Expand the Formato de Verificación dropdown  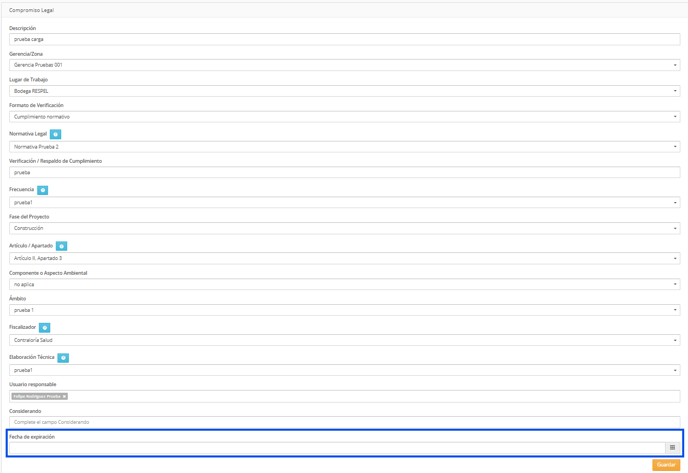pyautogui.click(x=344, y=117)
